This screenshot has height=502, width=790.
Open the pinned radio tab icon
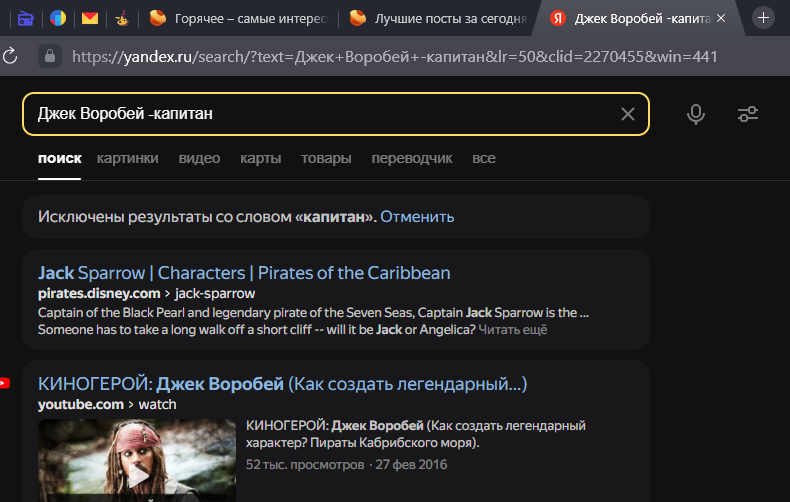25,19
